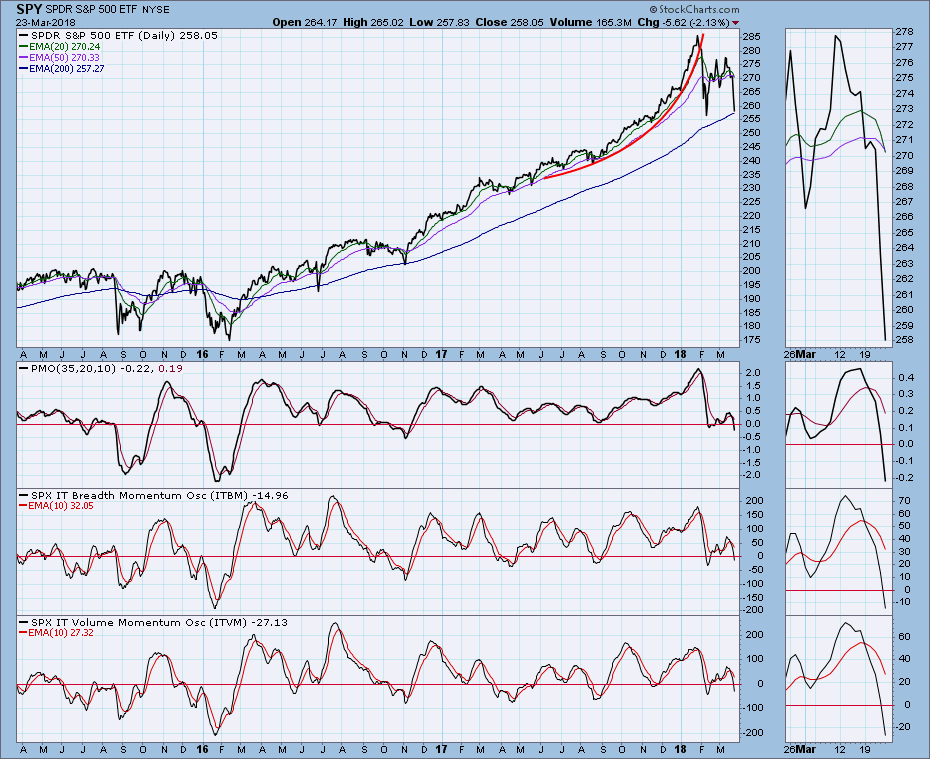Click the 19 date label under zoomed price panel
Viewport: 930px width, 759px height.
coord(865,355)
